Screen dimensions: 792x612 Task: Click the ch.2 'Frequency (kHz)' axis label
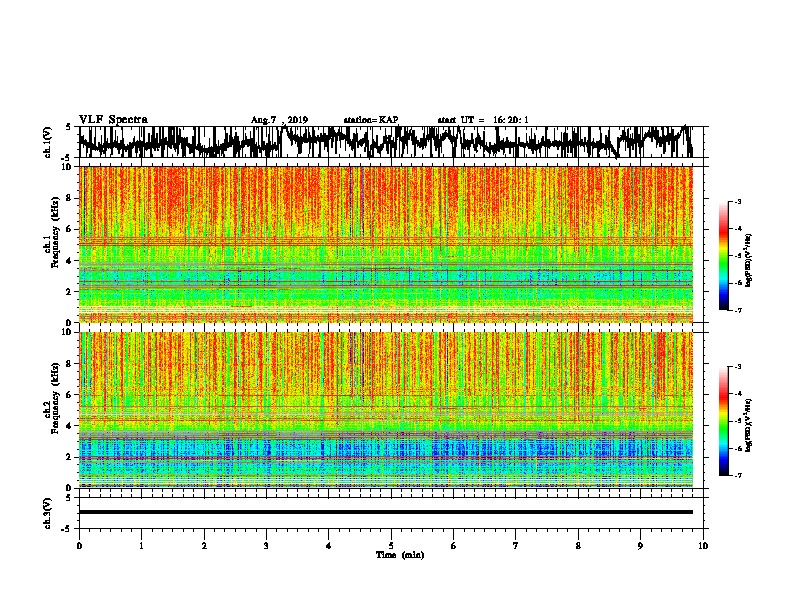click(x=55, y=398)
